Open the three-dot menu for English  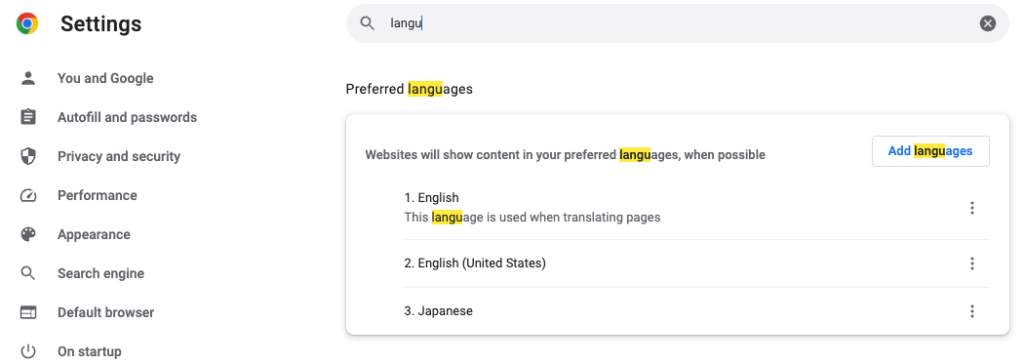972,208
